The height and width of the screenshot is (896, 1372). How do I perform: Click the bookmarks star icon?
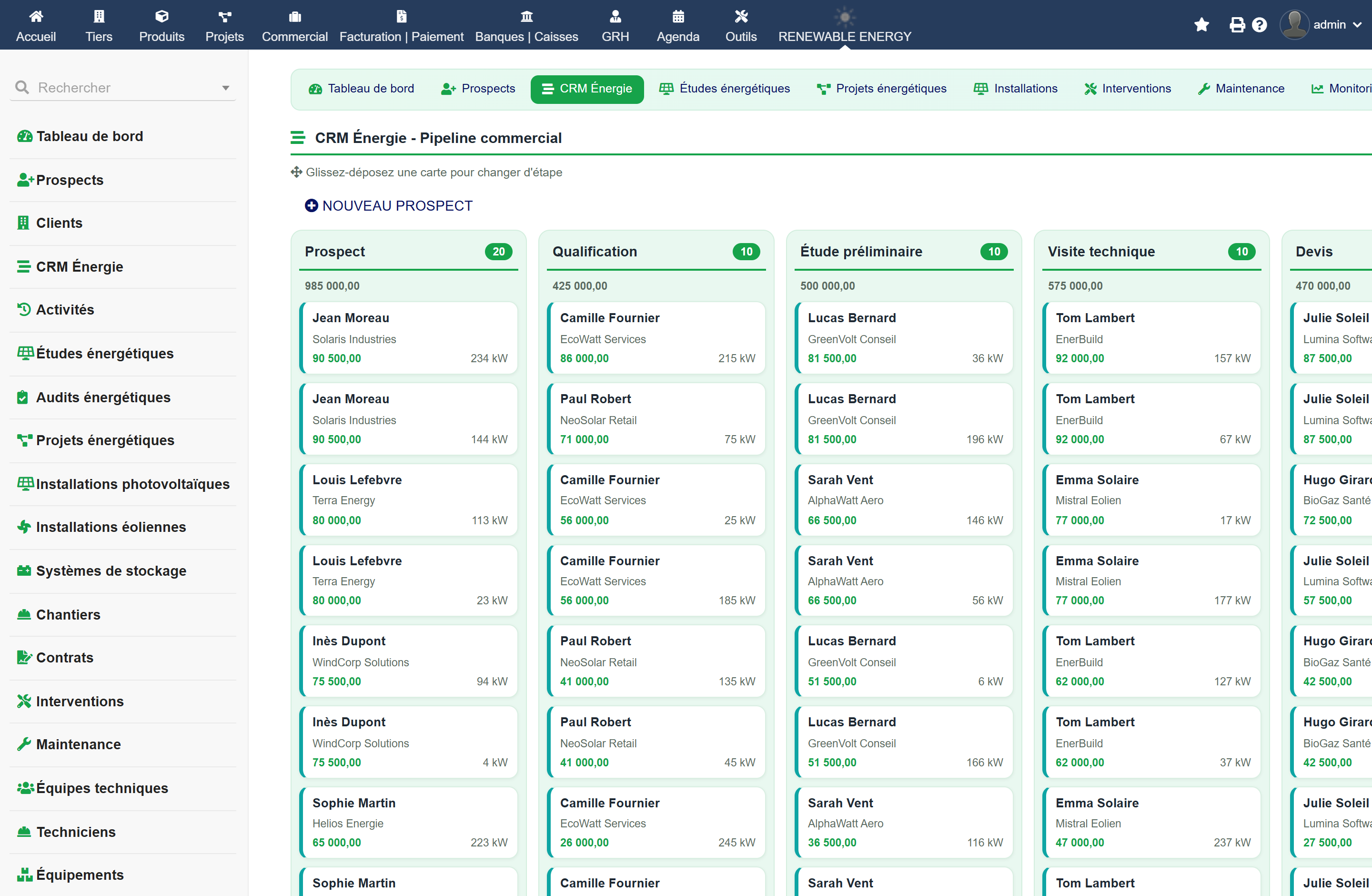click(x=1201, y=25)
